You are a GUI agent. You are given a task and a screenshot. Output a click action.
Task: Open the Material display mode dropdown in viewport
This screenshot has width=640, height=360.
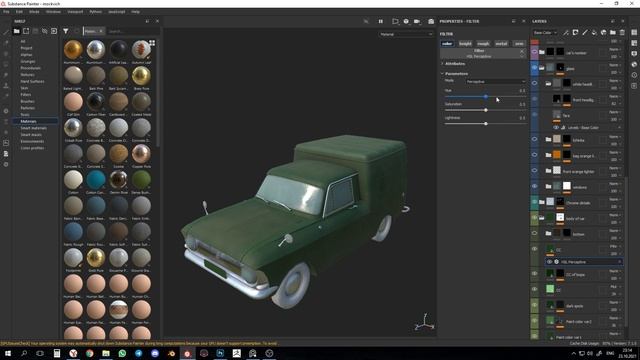click(406, 34)
